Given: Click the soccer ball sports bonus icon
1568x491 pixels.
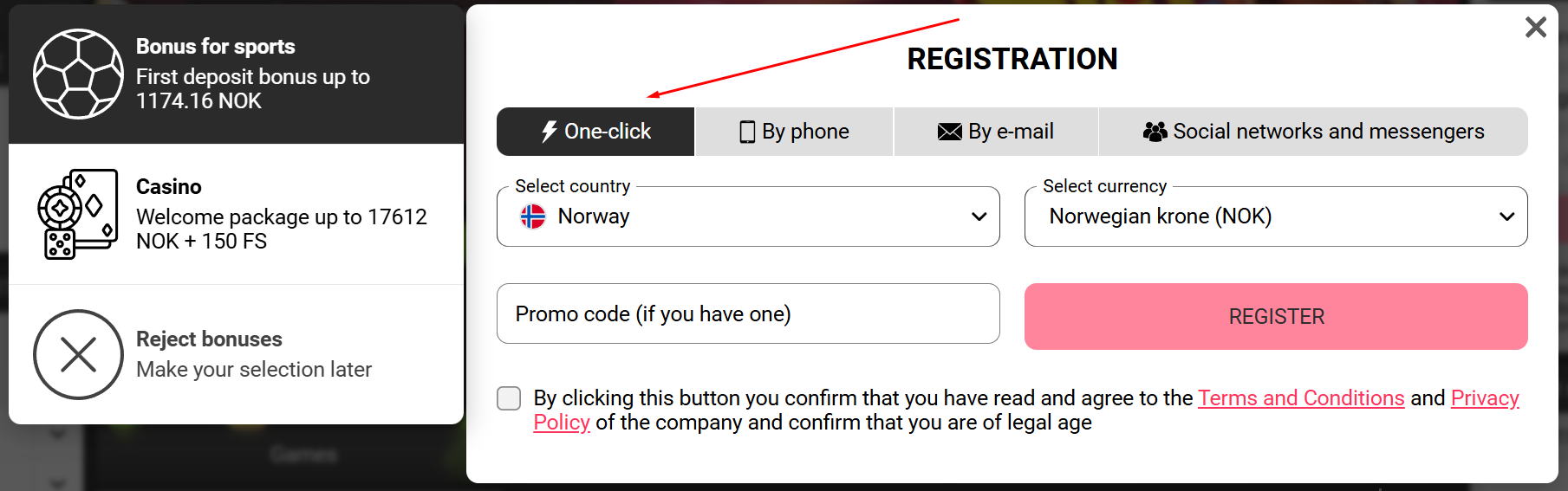Looking at the screenshot, I should pos(78,74).
